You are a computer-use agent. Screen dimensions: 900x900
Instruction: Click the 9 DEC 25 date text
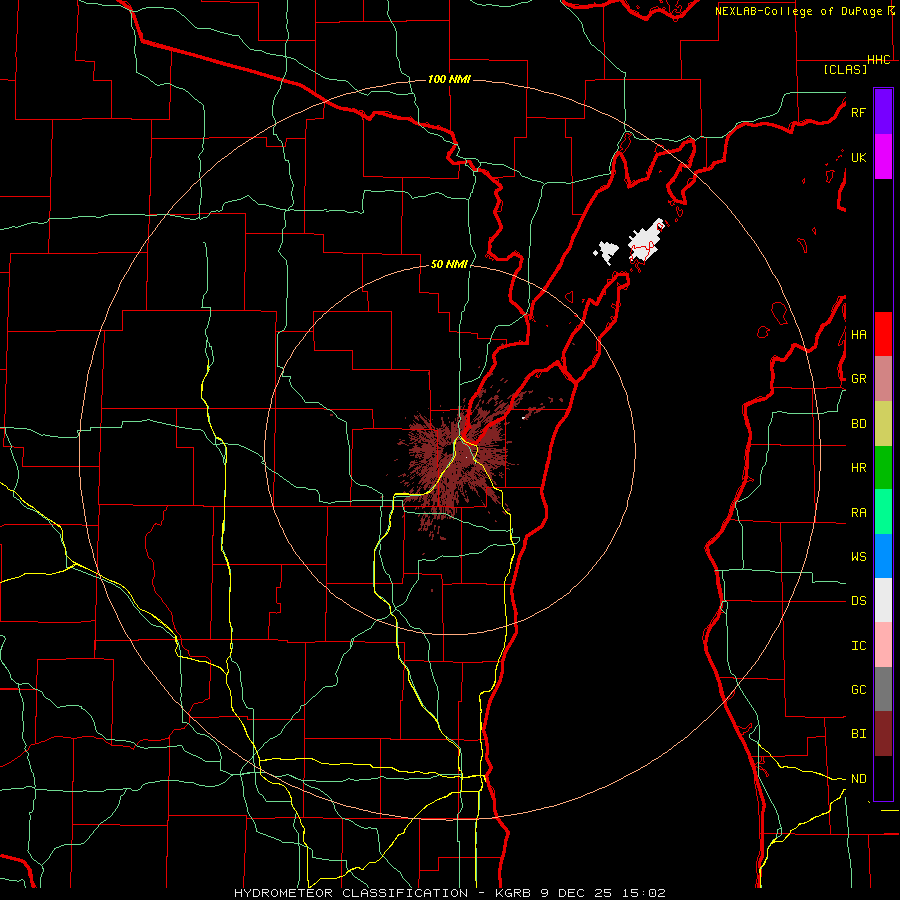tap(578, 893)
